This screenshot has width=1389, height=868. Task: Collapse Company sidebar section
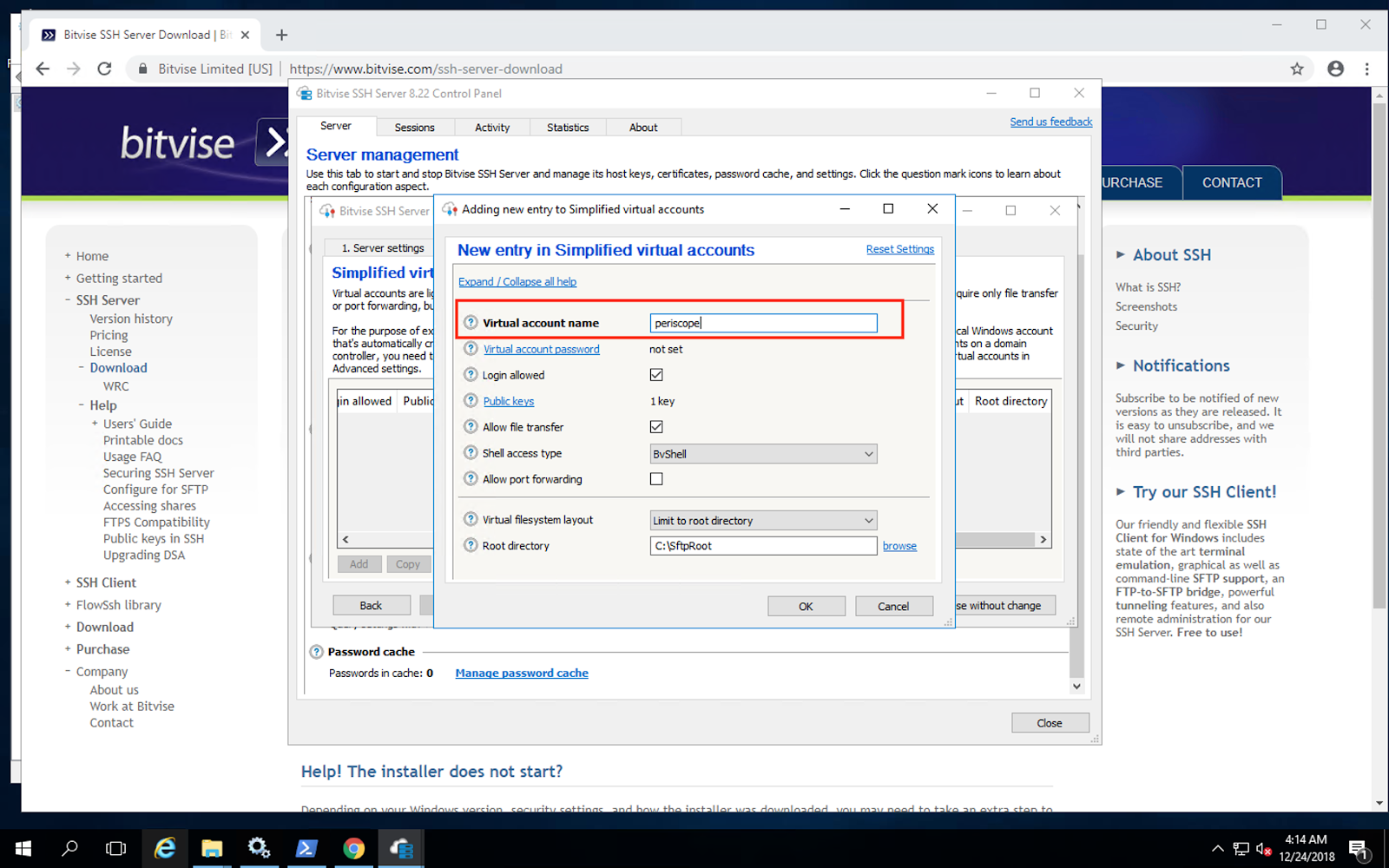[x=68, y=671]
